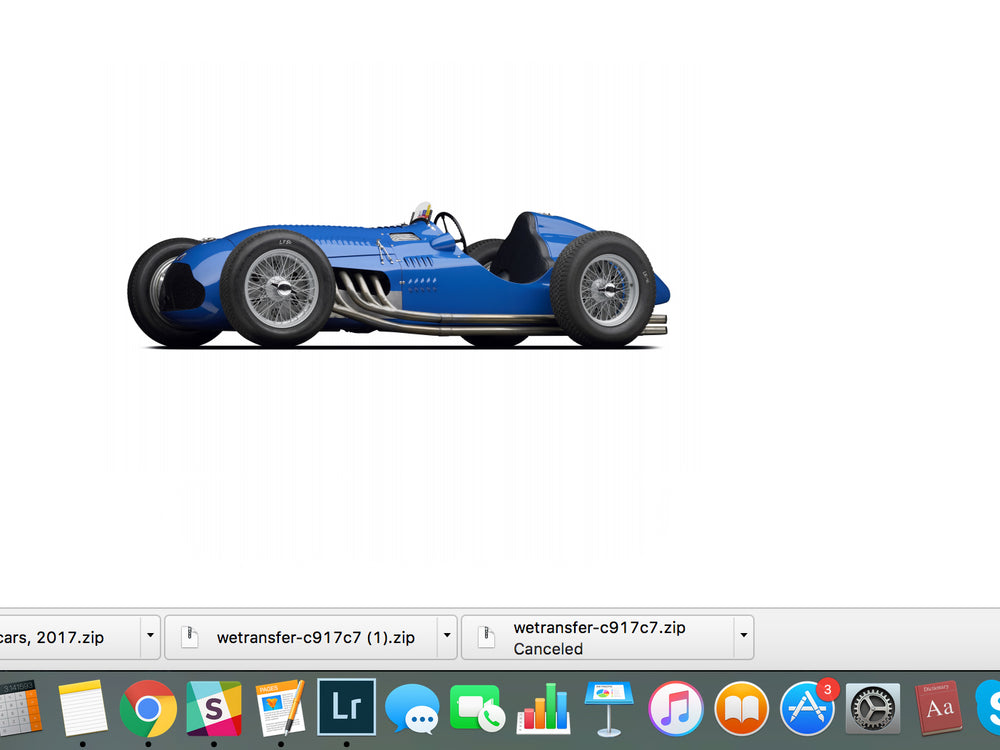Launch Slack from the dock
The image size is (1000, 750).
214,708
